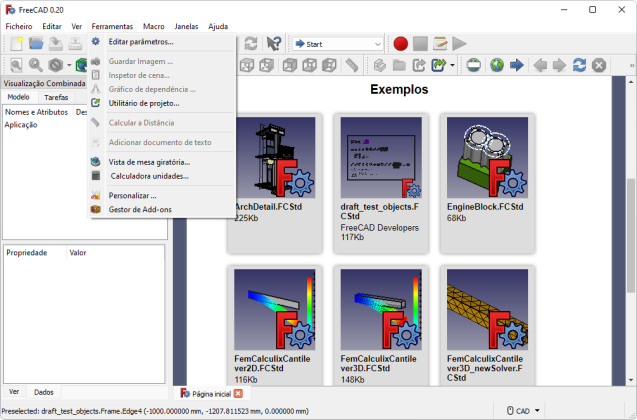
Task: Open the CAD navigation style dropdown
Action: tap(523, 411)
